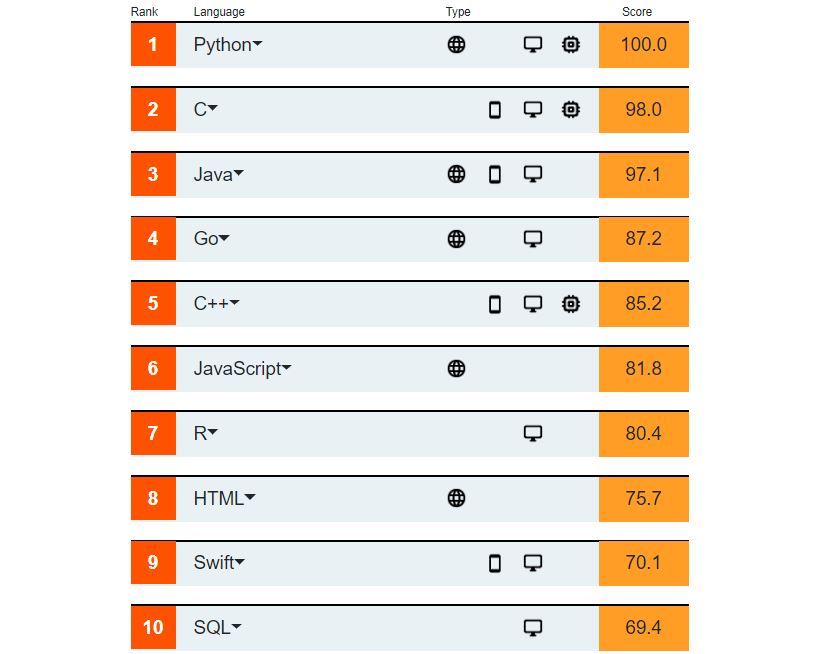Open the C++ dropdown caret

click(x=234, y=302)
